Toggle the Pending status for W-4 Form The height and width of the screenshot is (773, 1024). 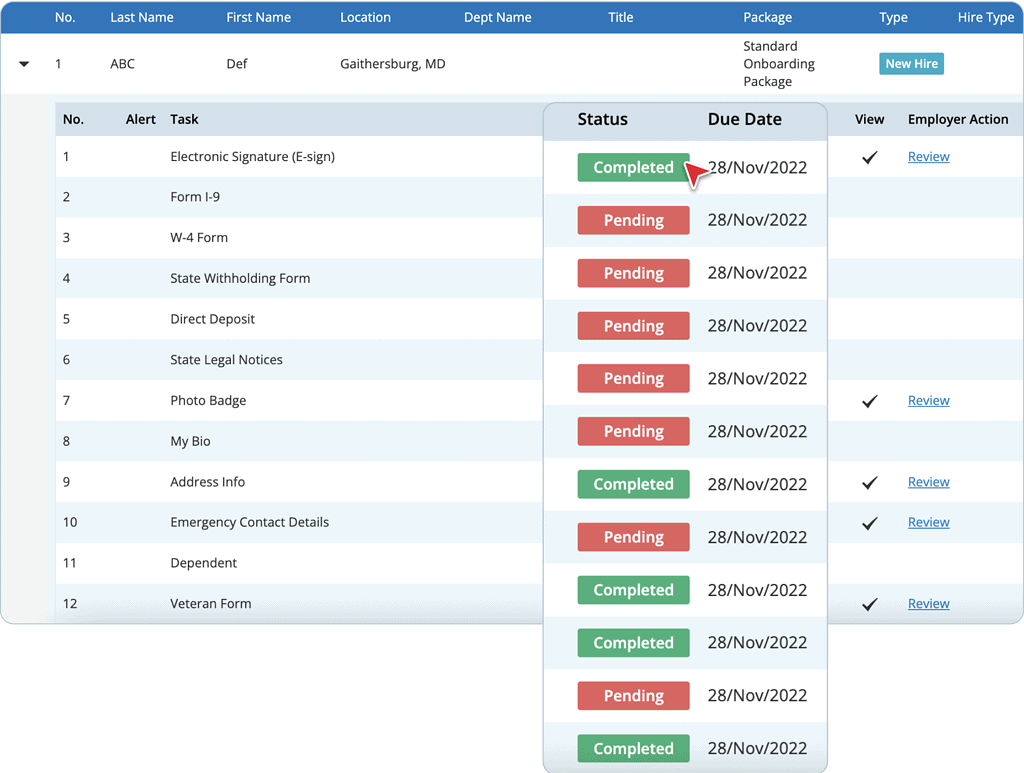[633, 273]
